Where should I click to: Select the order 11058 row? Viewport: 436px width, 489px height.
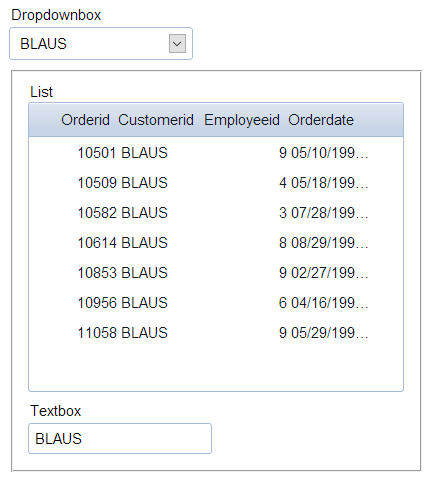(x=216, y=333)
